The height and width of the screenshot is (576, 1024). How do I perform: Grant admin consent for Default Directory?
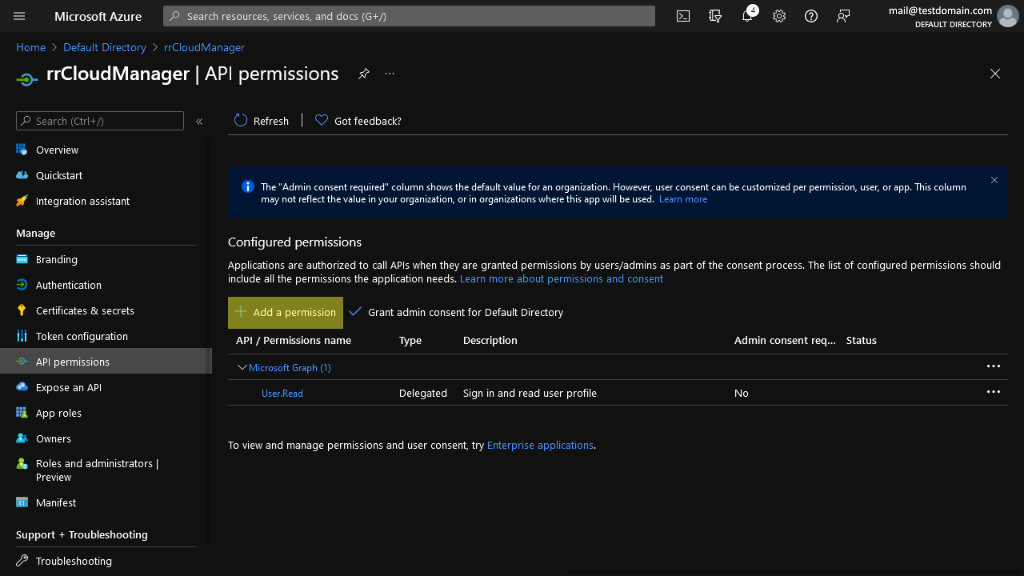pos(456,312)
